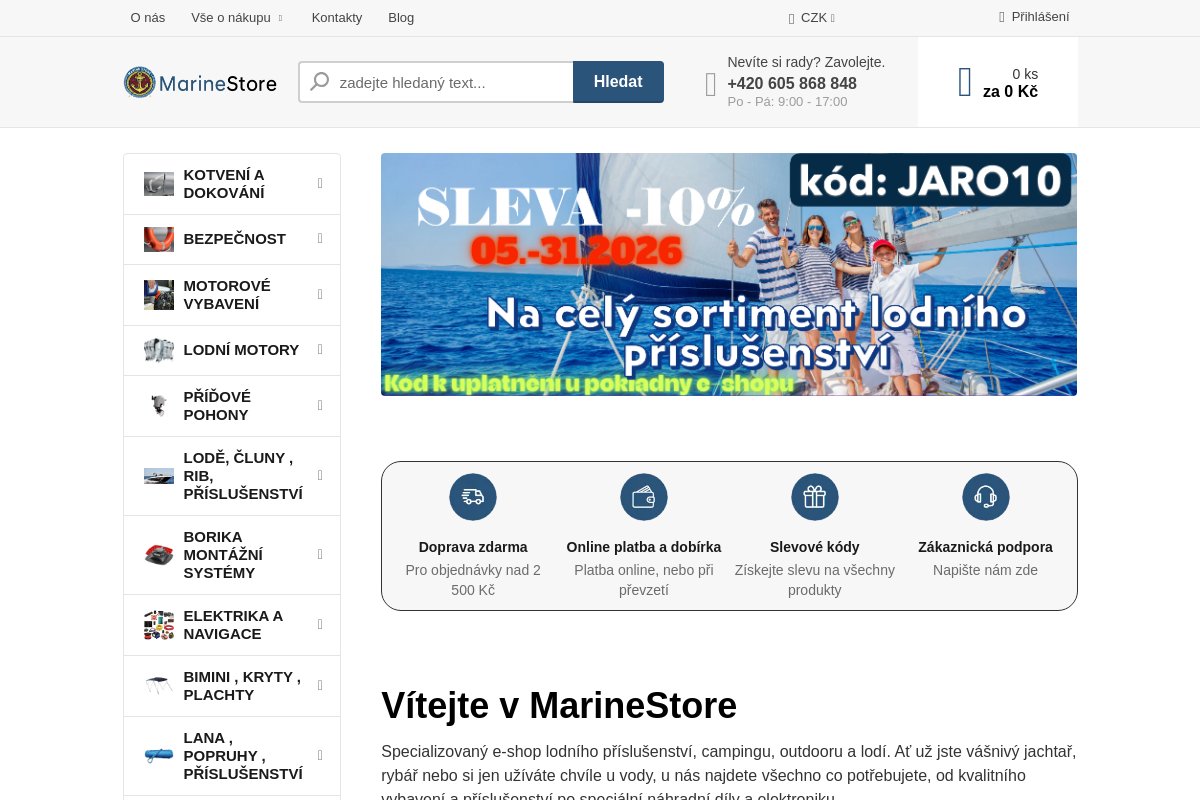This screenshot has width=1200, height=800.
Task: Click the Slevové kódy heading
Action: point(815,547)
